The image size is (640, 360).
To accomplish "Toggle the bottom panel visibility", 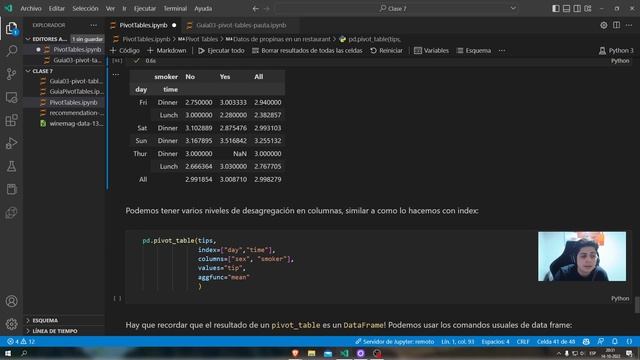I will click(x=567, y=9).
